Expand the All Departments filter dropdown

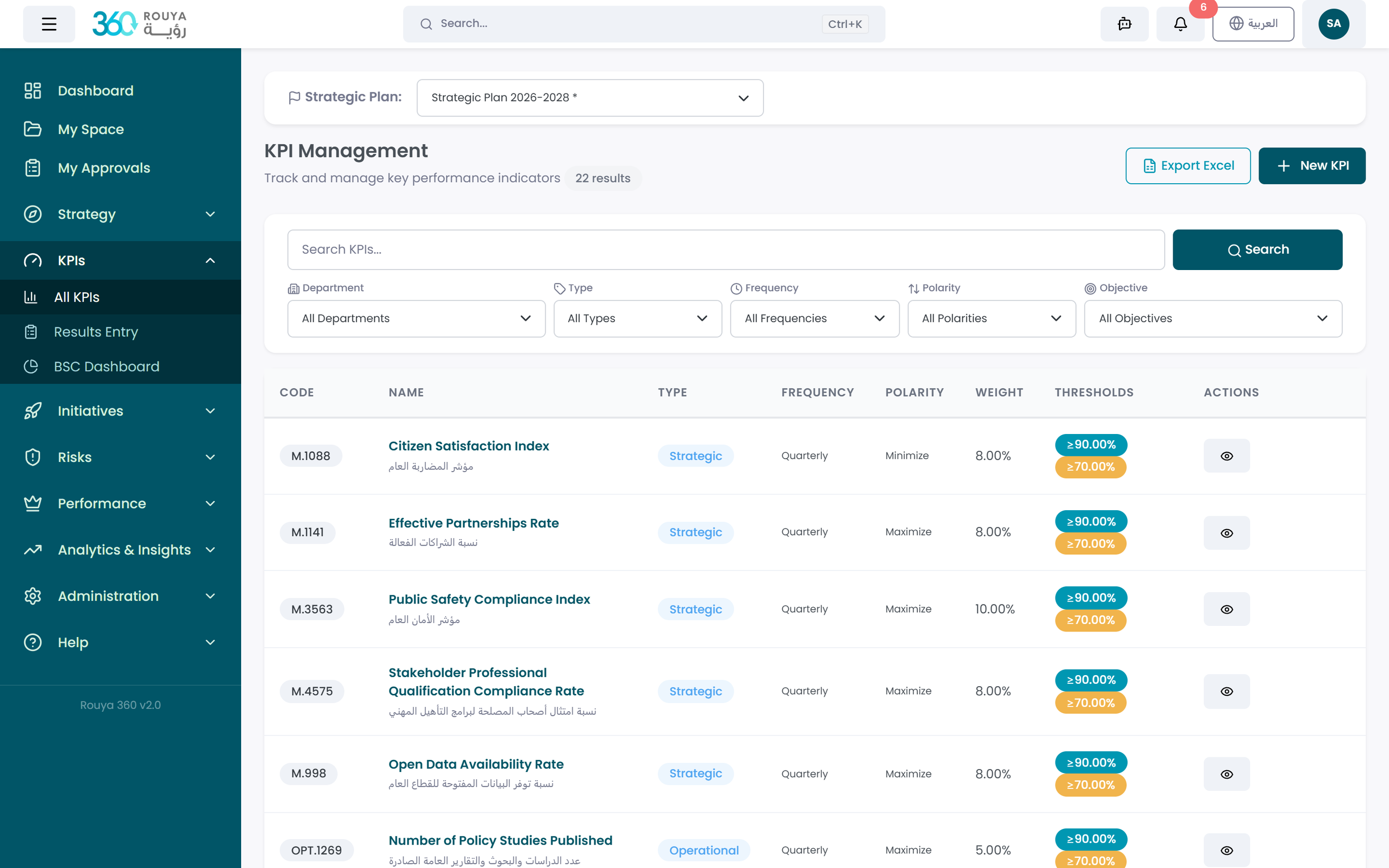click(x=416, y=319)
